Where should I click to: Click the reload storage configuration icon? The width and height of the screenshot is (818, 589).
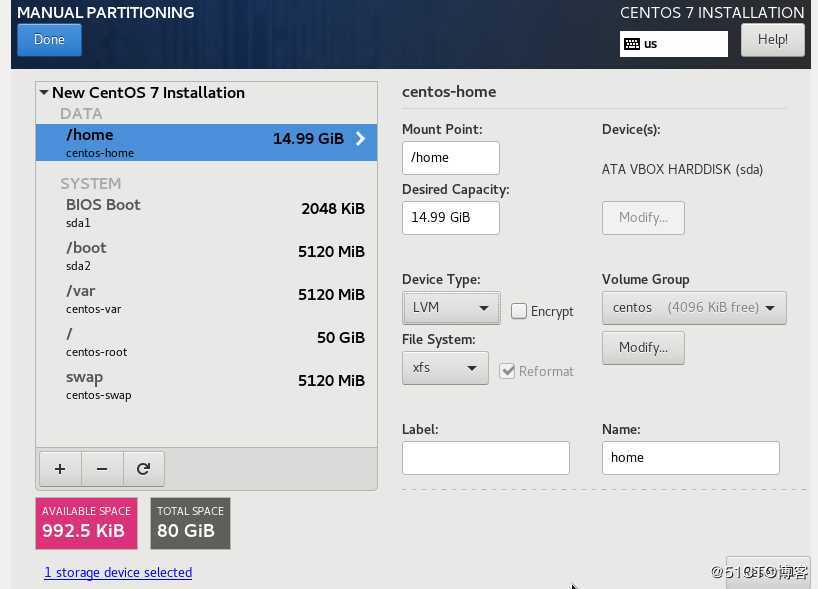[143, 469]
